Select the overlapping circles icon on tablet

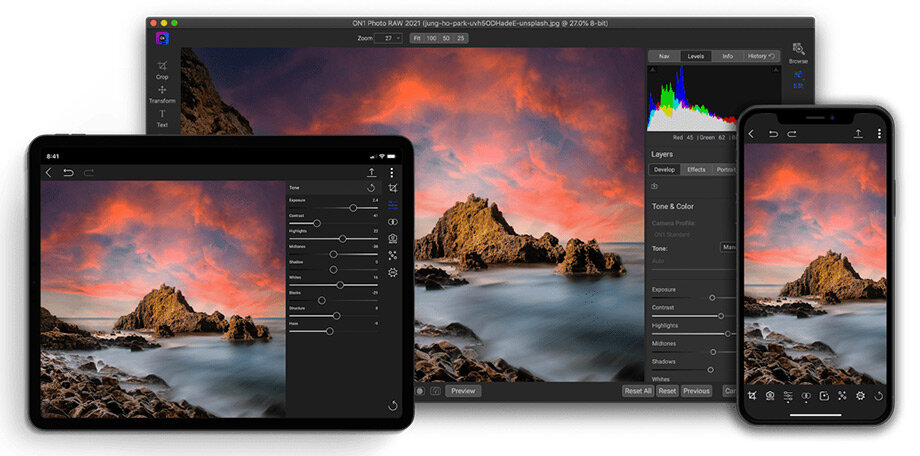pos(393,222)
